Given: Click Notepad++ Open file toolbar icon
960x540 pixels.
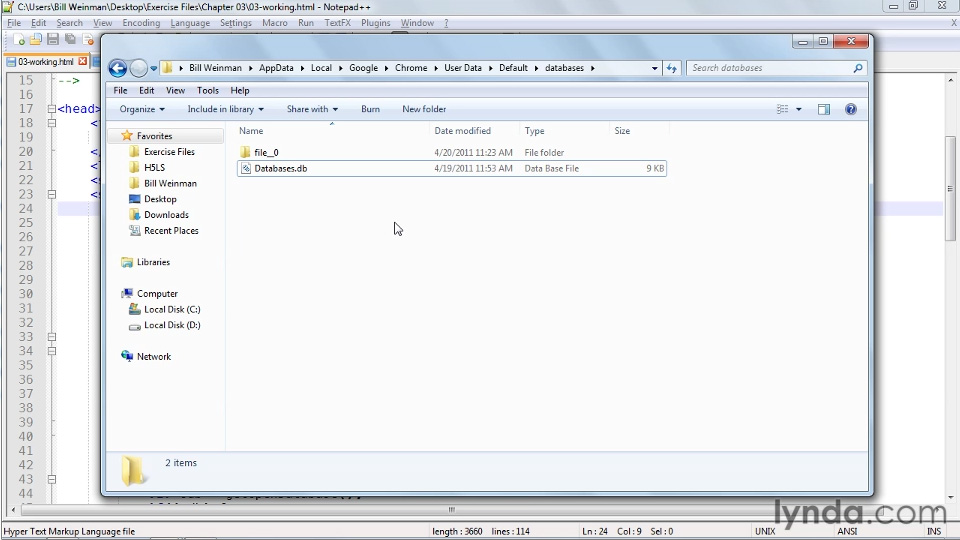Looking at the screenshot, I should tap(36, 40).
